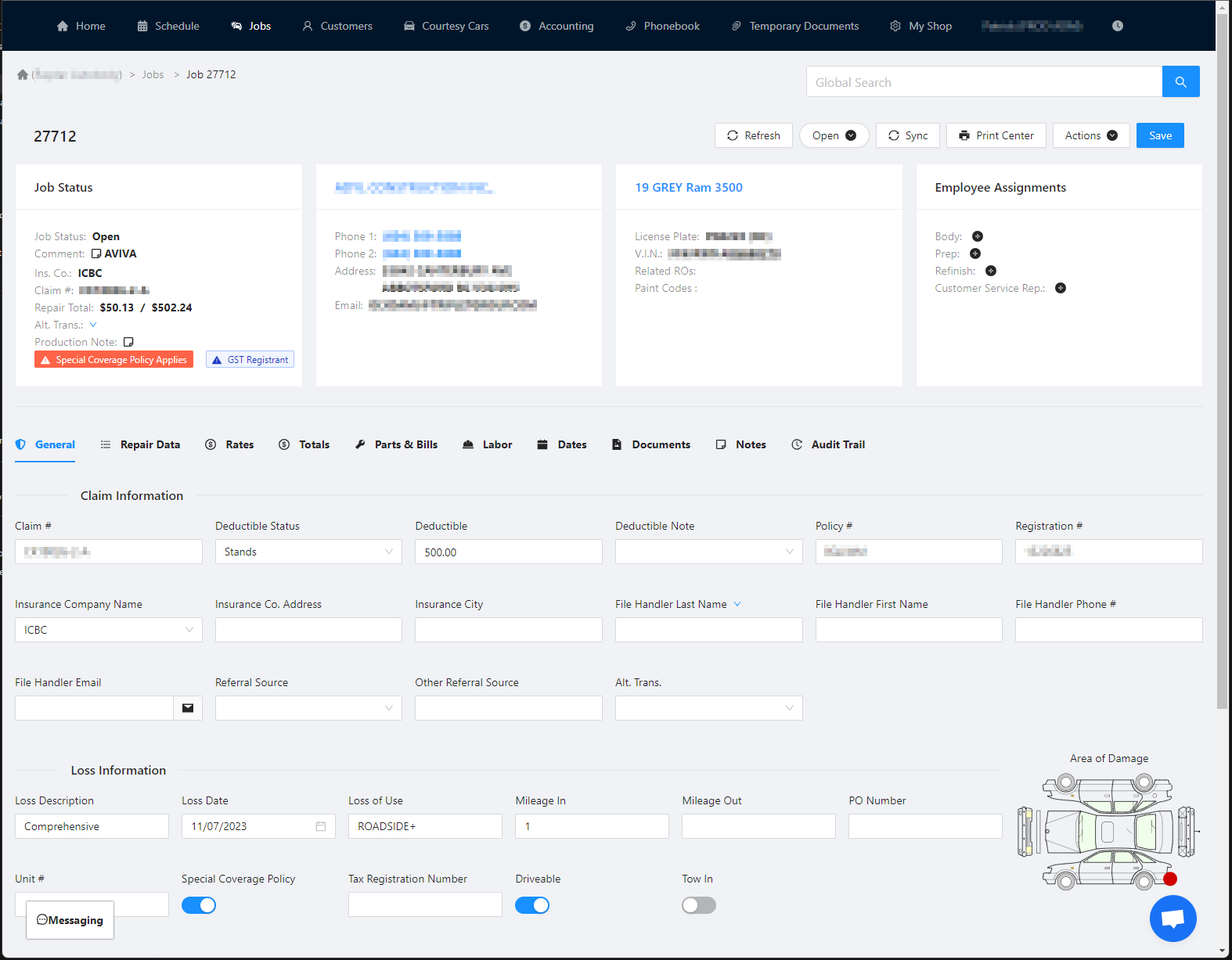
Task: Click the Area of Damage car diagram
Action: click(1108, 832)
